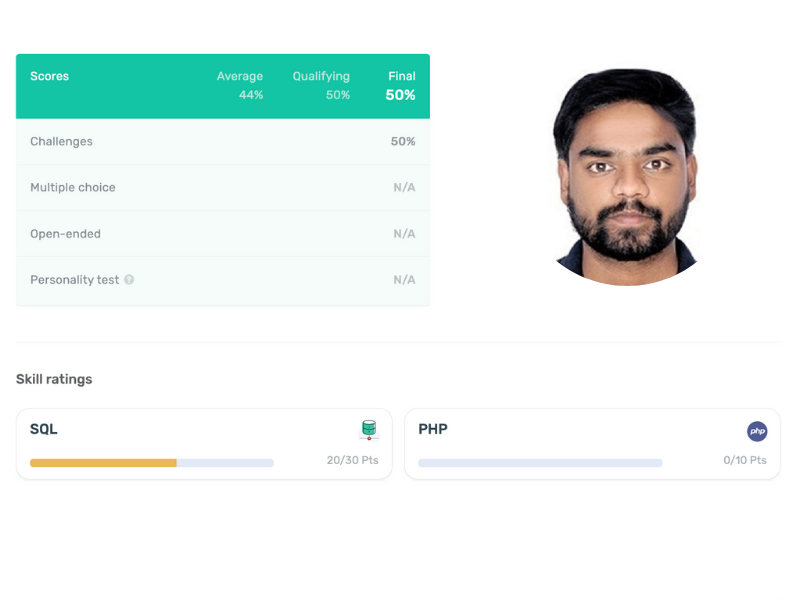Select the Challenges score row

223,141
